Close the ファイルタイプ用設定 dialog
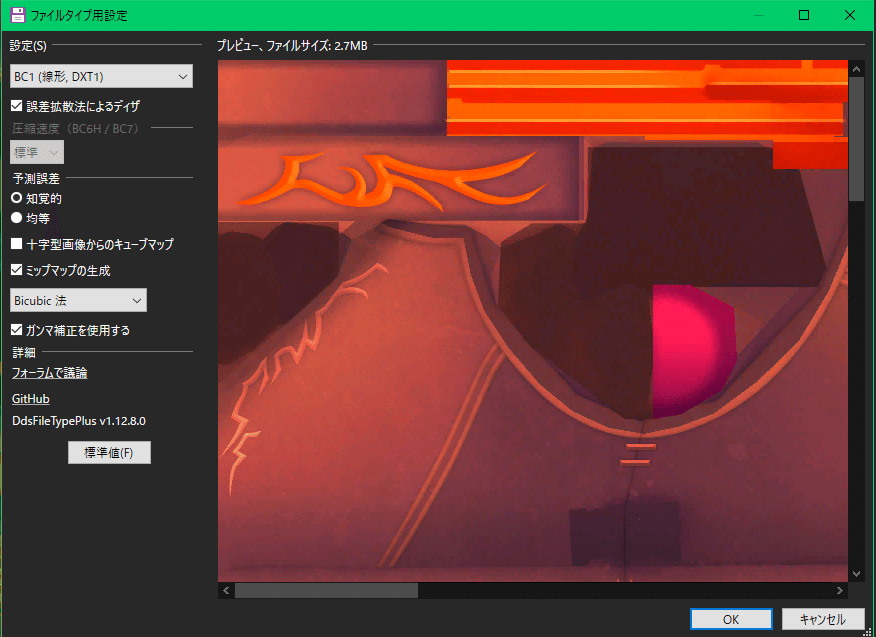This screenshot has width=876, height=637. tap(850, 15)
